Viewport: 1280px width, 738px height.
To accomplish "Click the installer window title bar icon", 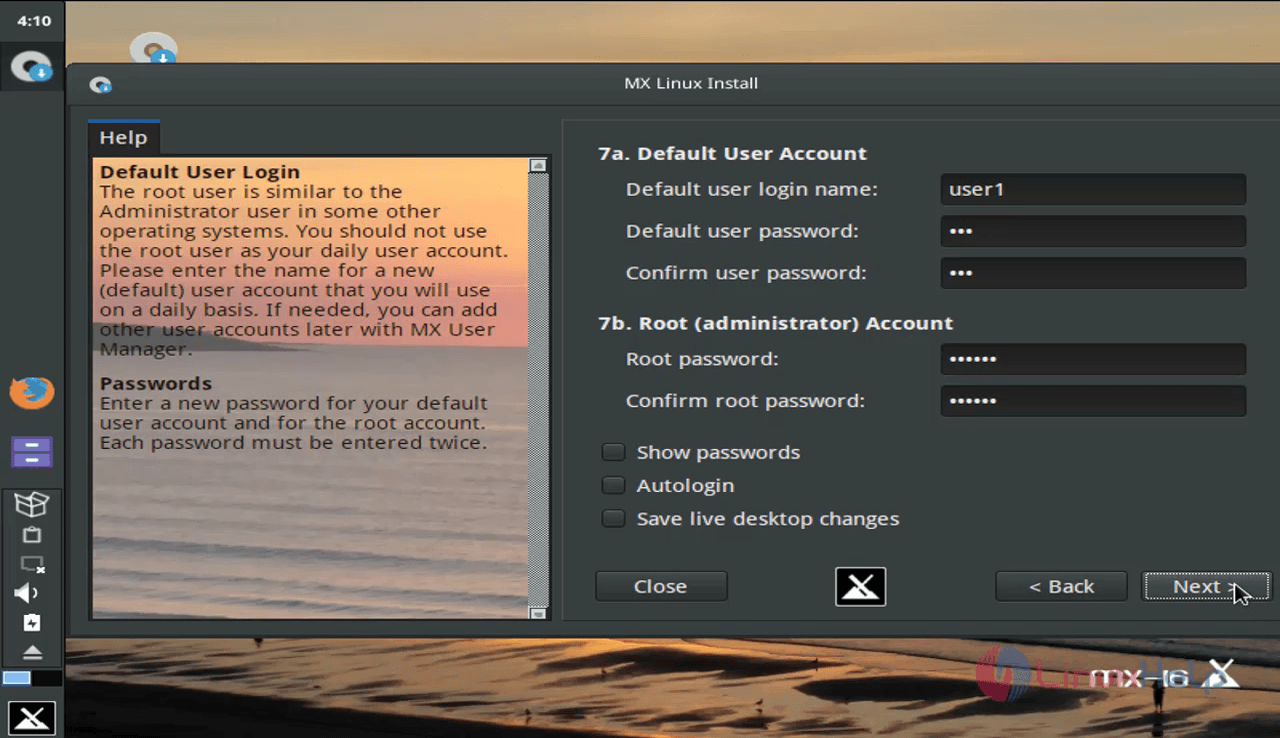I will [x=100, y=85].
